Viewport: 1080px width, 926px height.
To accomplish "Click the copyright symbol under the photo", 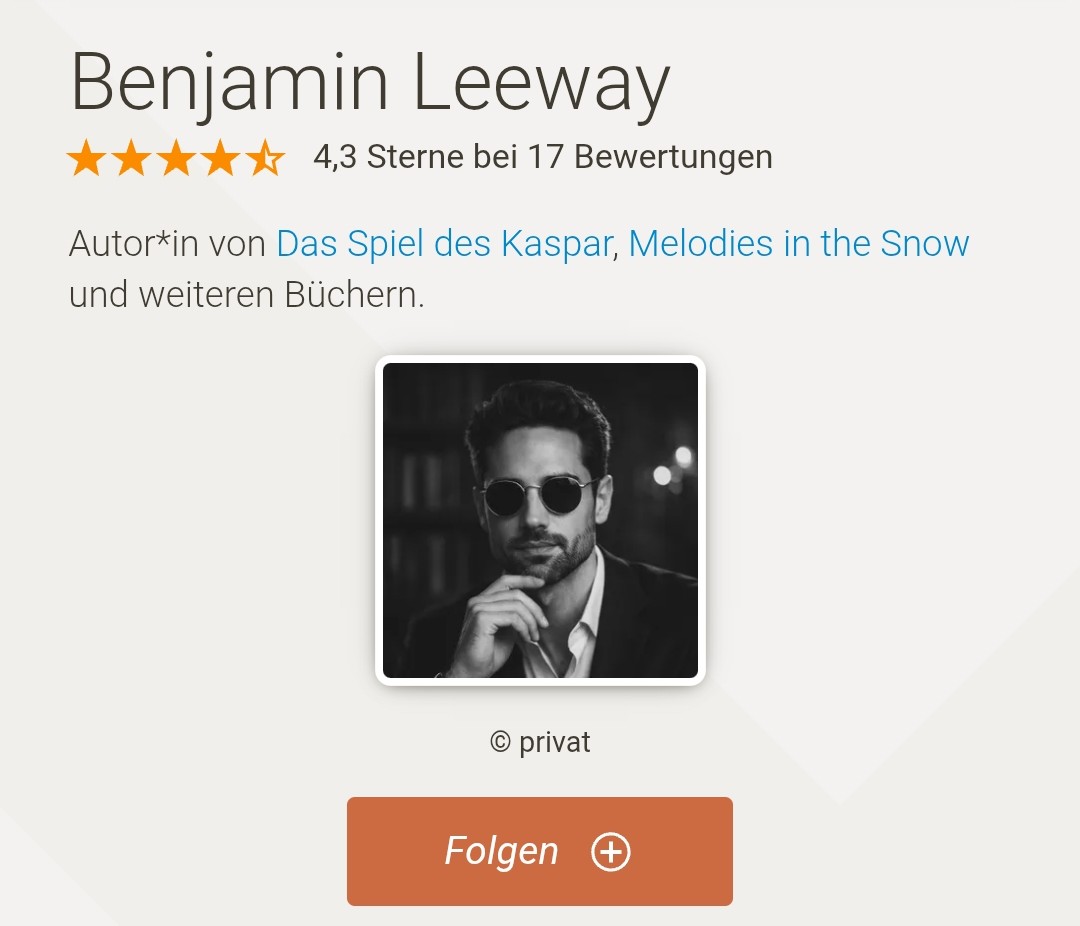I will (500, 742).
